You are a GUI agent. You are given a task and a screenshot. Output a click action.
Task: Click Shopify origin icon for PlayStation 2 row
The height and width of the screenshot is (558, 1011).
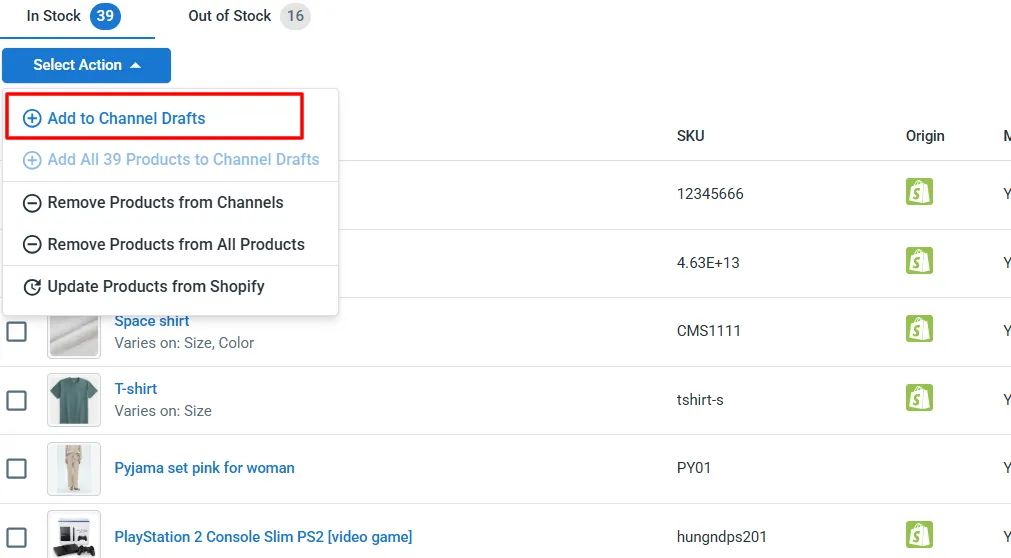point(919,535)
